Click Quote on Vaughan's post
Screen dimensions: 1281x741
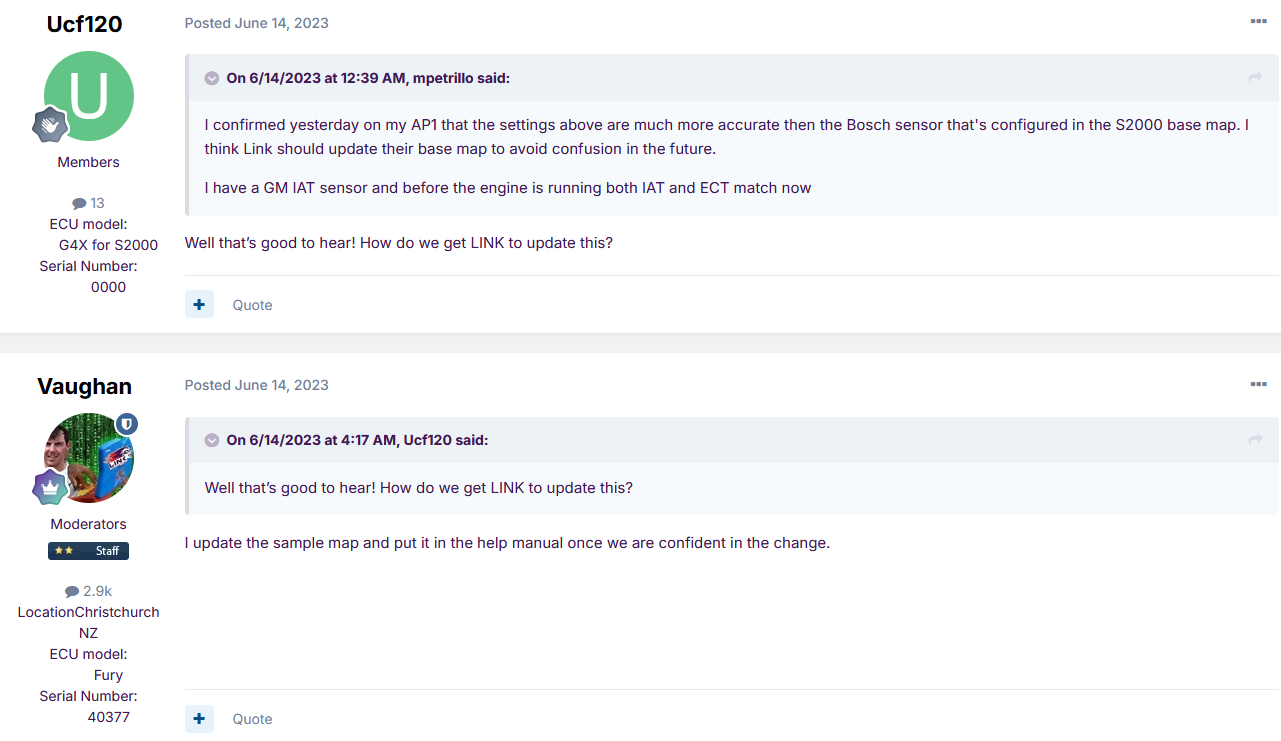click(x=252, y=719)
